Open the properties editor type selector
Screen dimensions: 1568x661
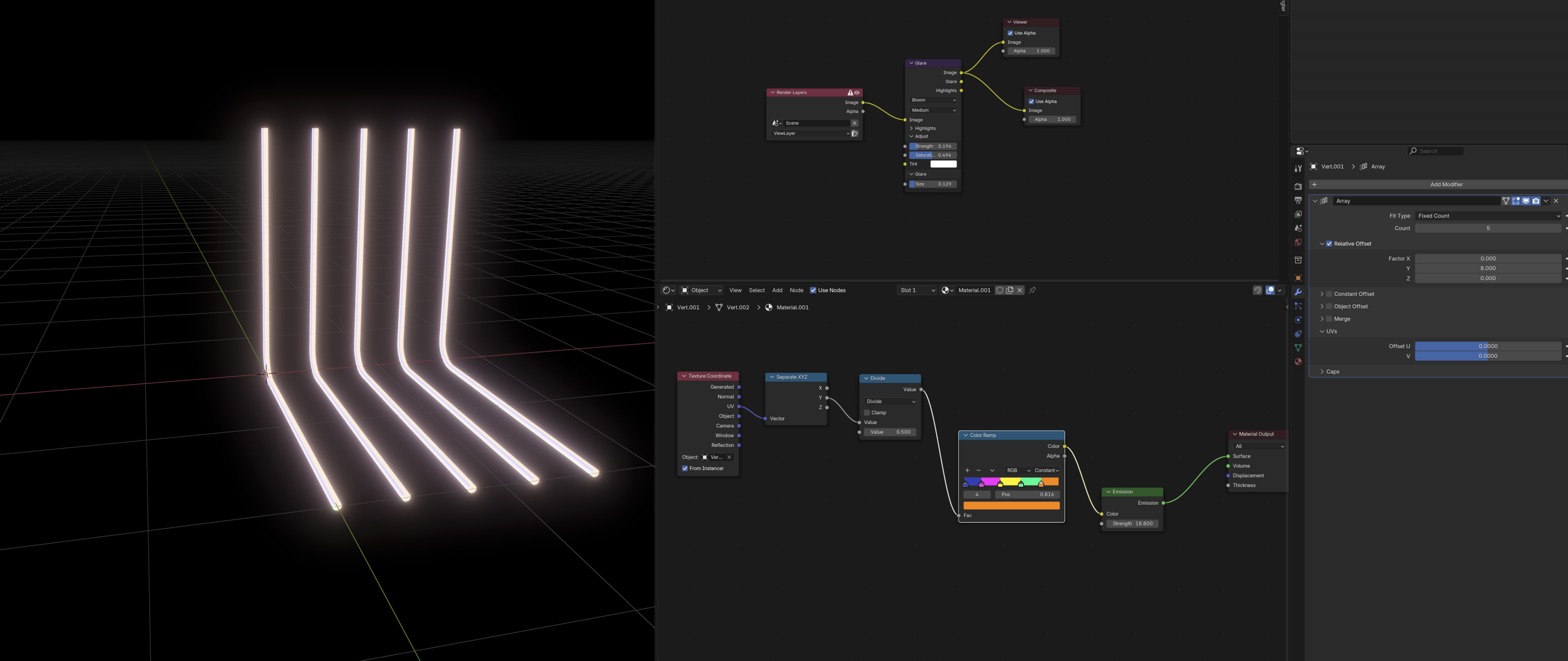[x=1302, y=151]
